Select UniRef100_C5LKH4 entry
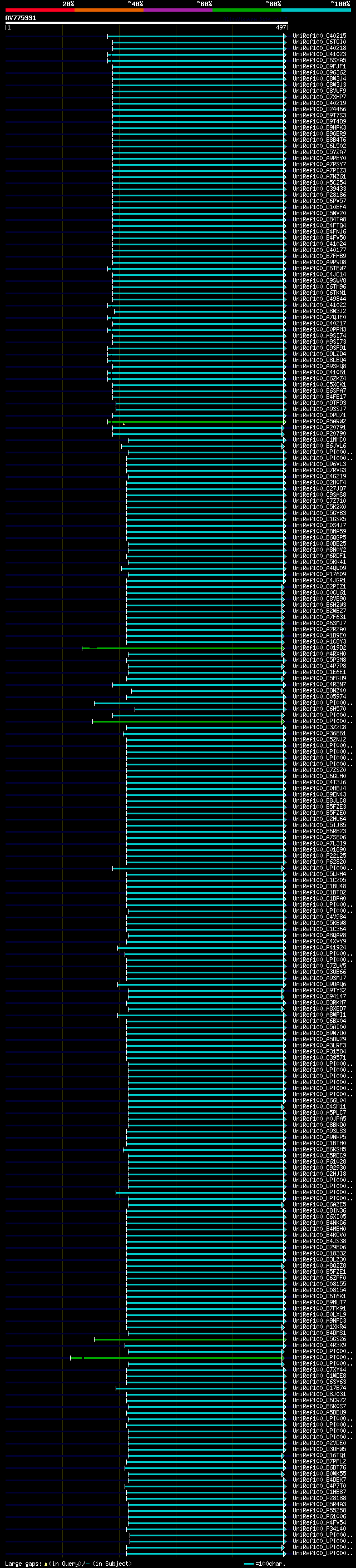356x1568 pixels. tap(319, 874)
